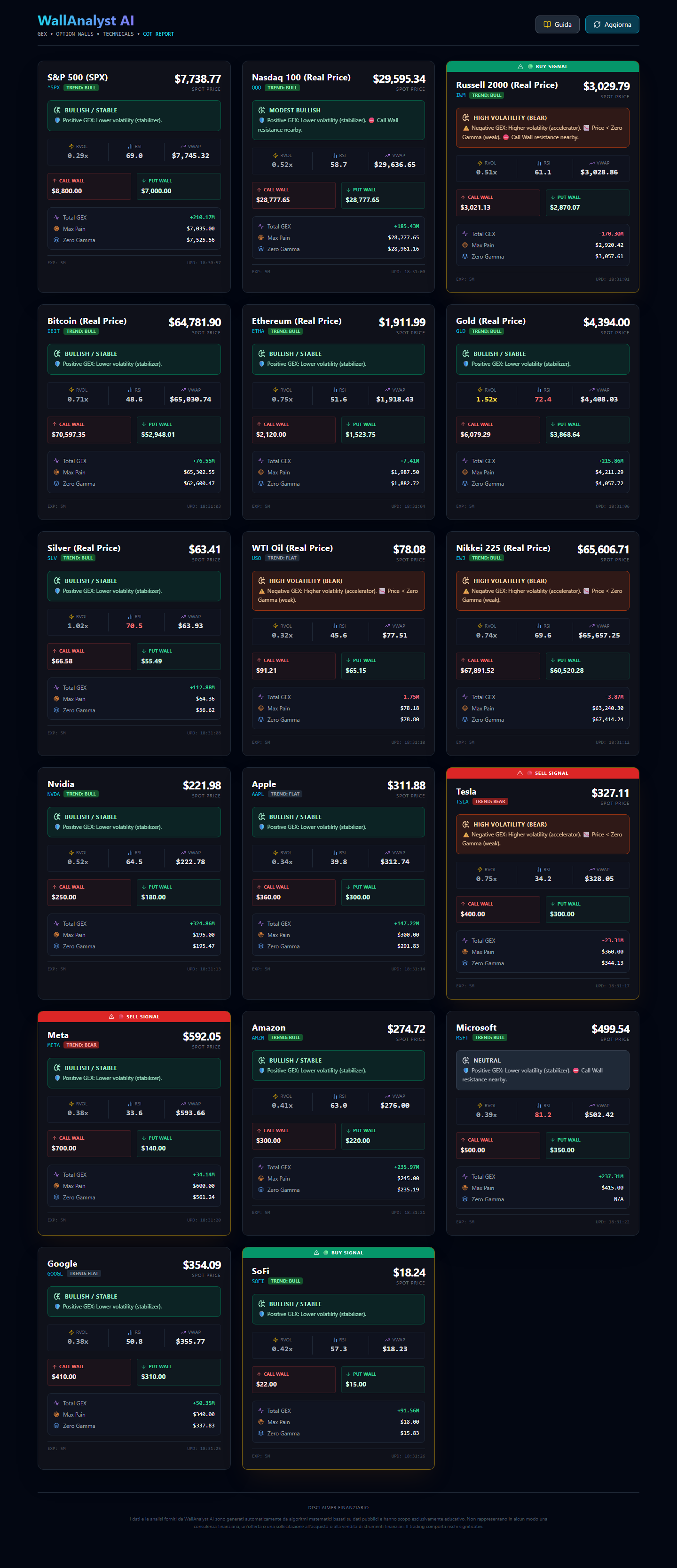Click the Aggiorna refresh button
677x1568 pixels.
pos(612,24)
